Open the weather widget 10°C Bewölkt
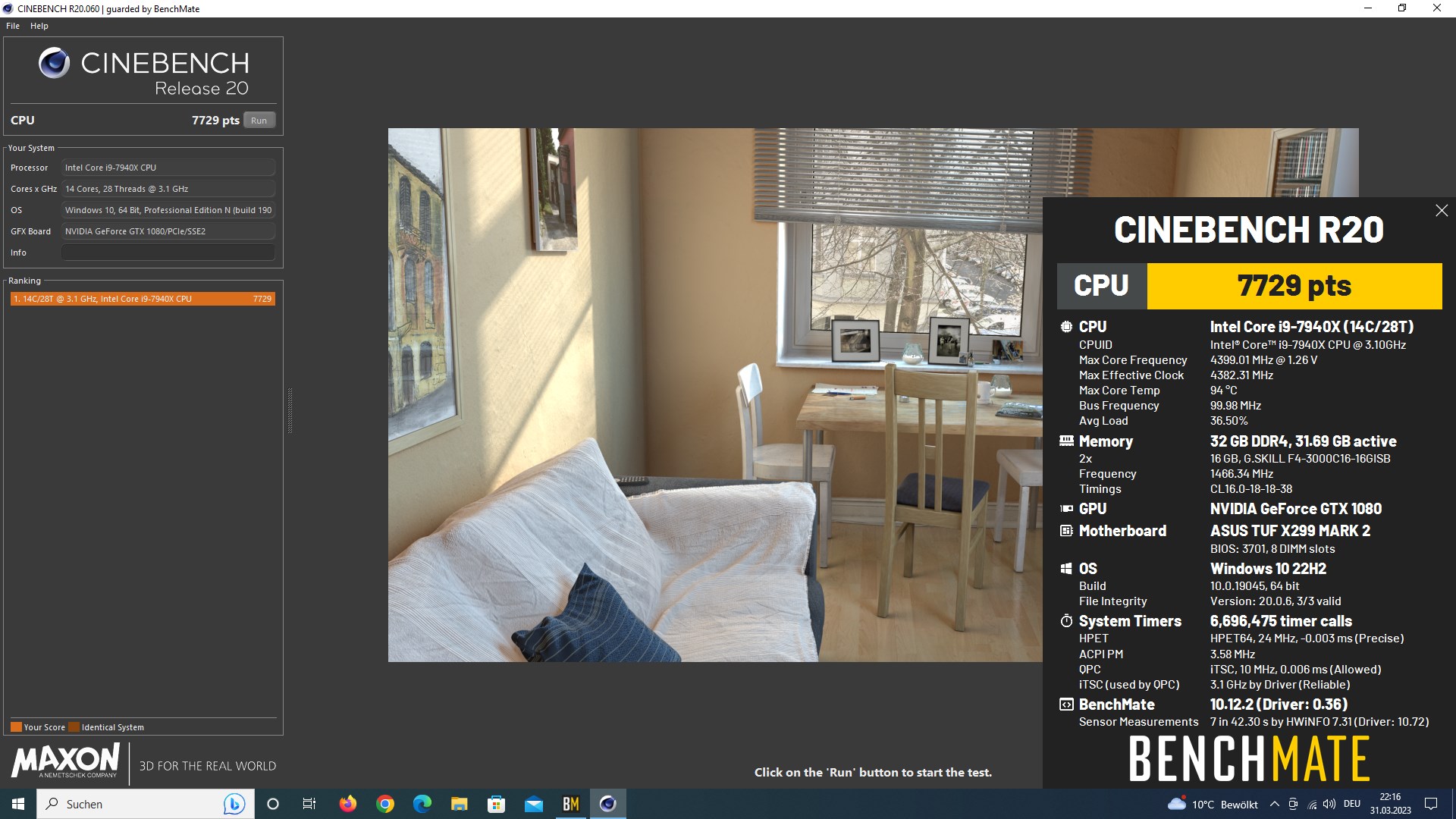The image size is (1456, 819). click(1213, 804)
